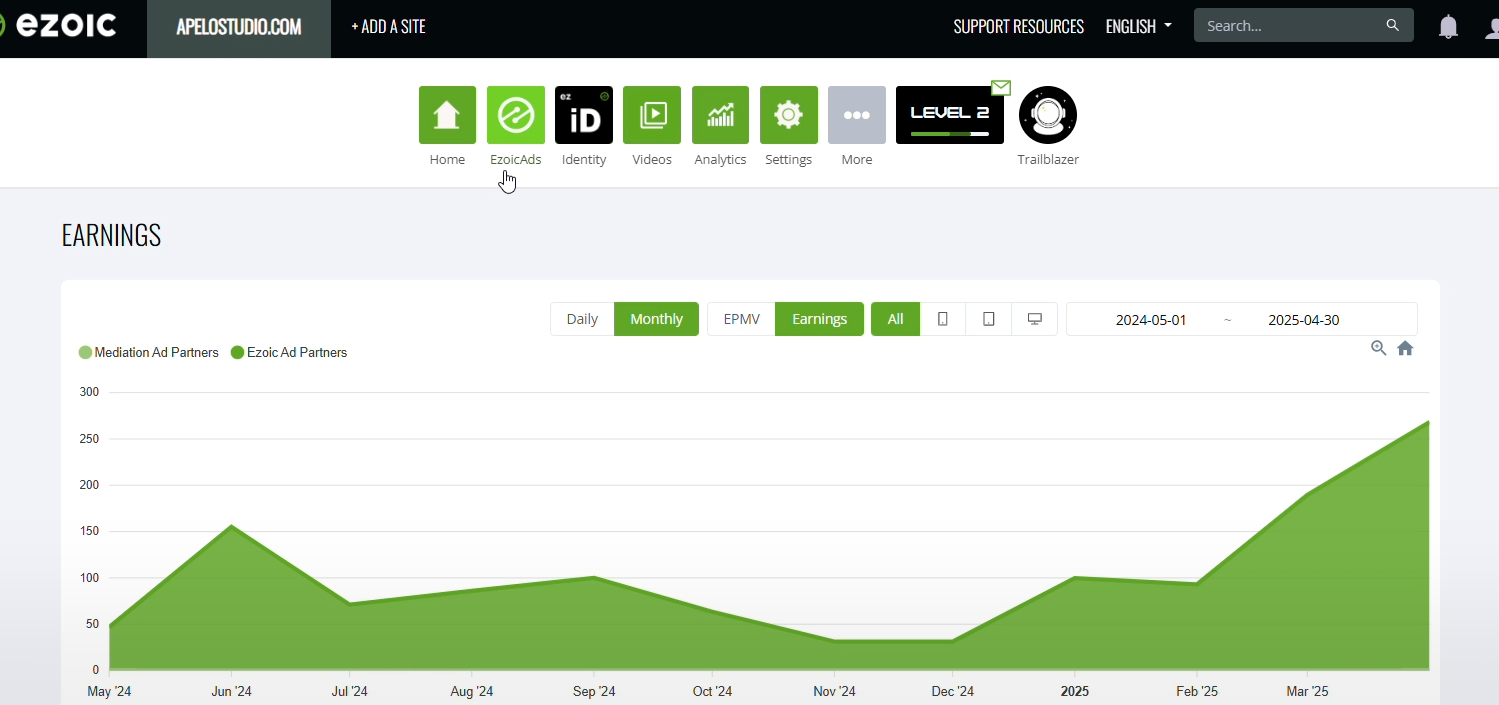
Task: Filter earnings by mobile phone device
Action: 942,319
